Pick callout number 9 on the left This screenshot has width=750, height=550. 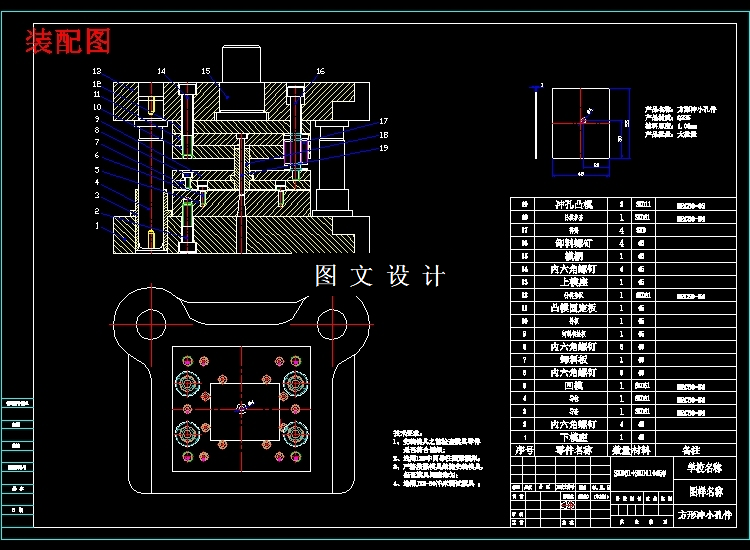point(97,119)
